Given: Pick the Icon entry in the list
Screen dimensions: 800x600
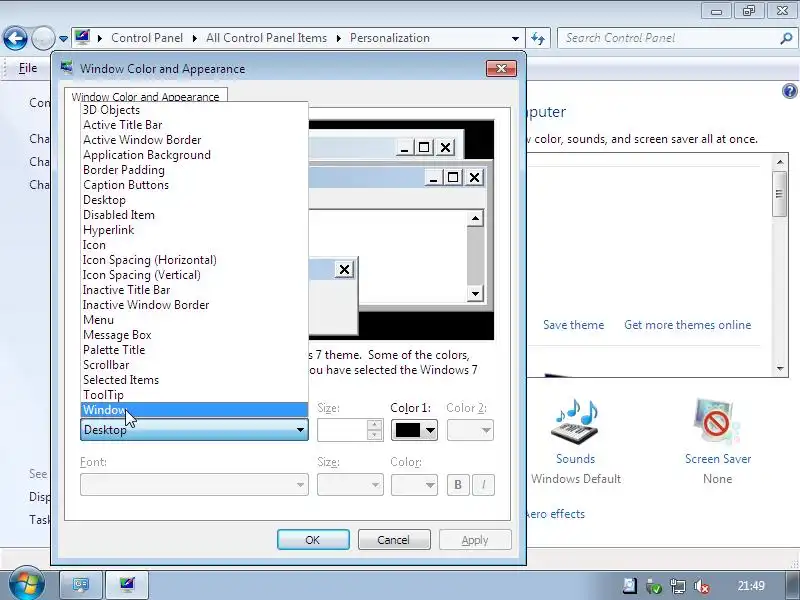Looking at the screenshot, I should click(x=194, y=245).
